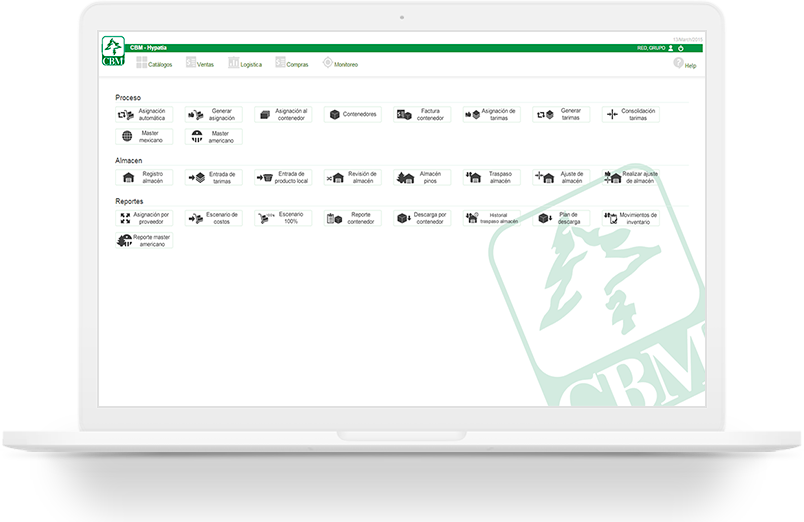Open Movimientos de inventario report
Screen dimensions: 804x522
point(631,218)
